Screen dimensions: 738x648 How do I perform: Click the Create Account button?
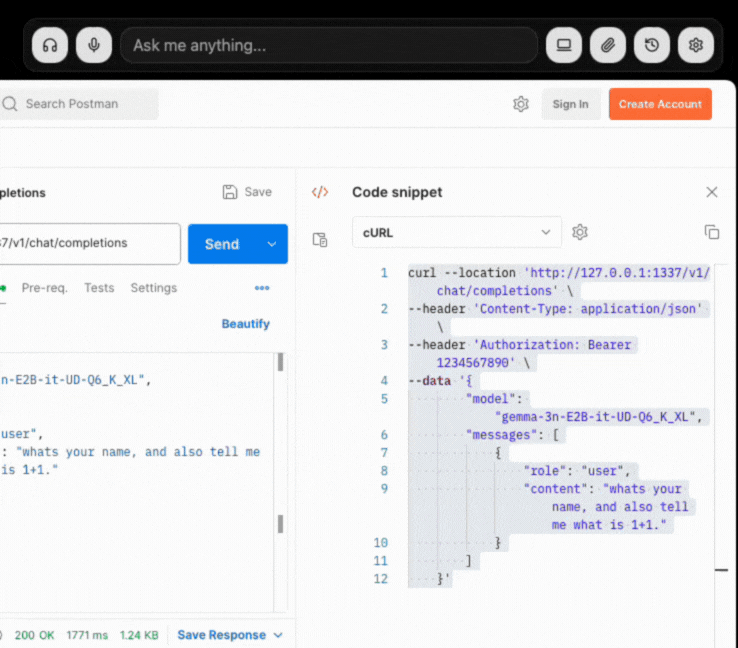[660, 104]
